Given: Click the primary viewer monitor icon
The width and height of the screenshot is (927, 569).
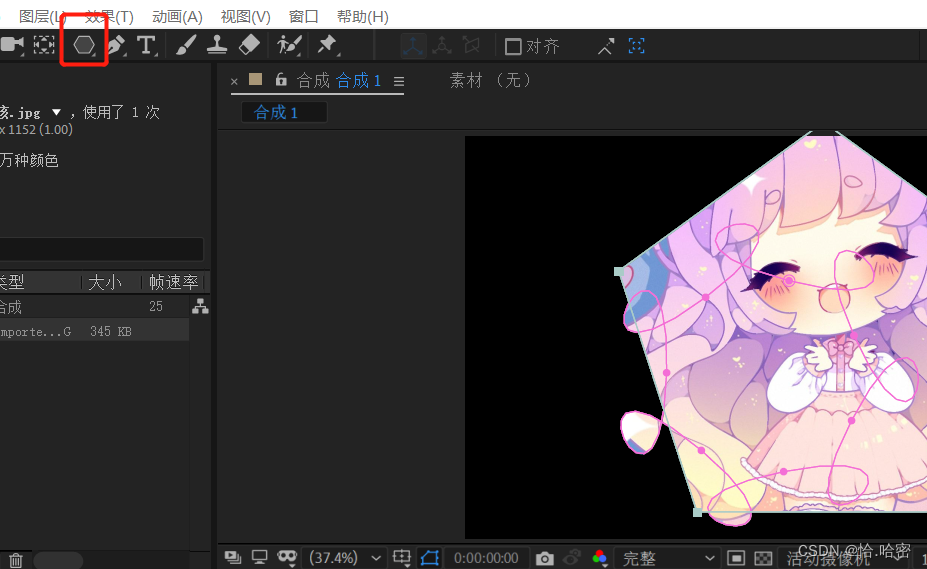Looking at the screenshot, I should pos(260,557).
